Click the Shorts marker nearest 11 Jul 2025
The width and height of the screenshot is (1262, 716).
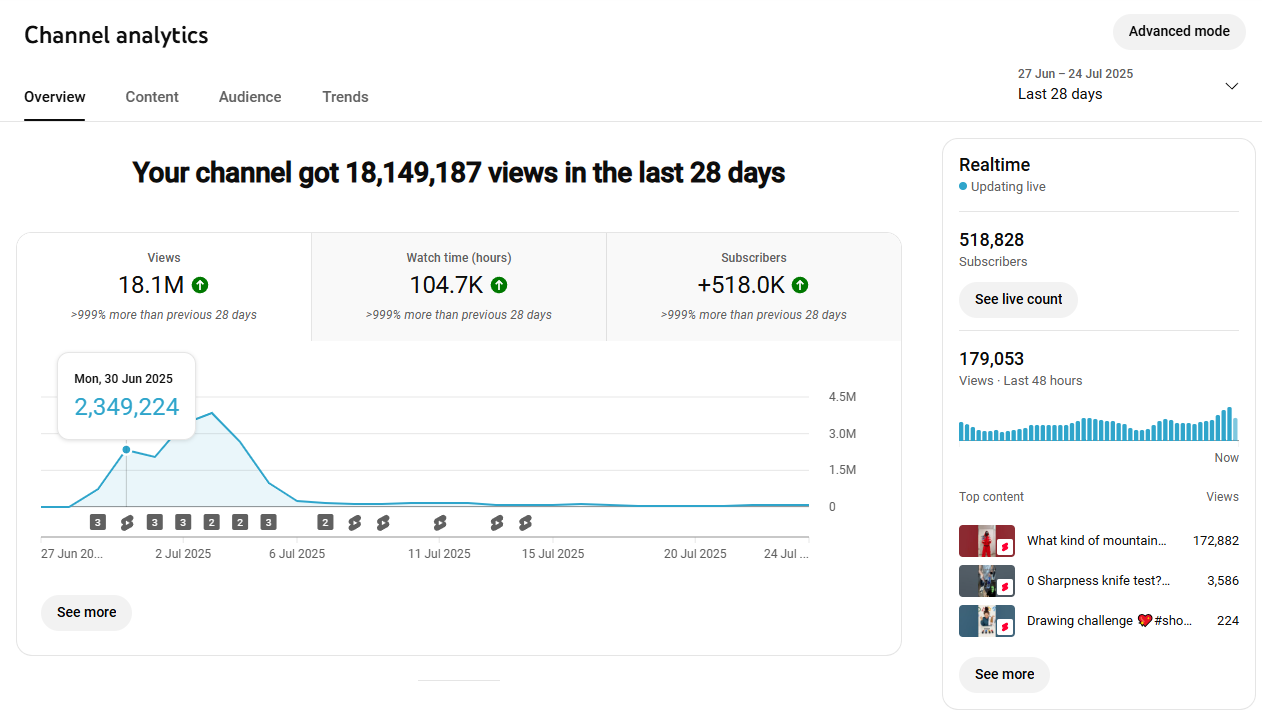[x=440, y=522]
